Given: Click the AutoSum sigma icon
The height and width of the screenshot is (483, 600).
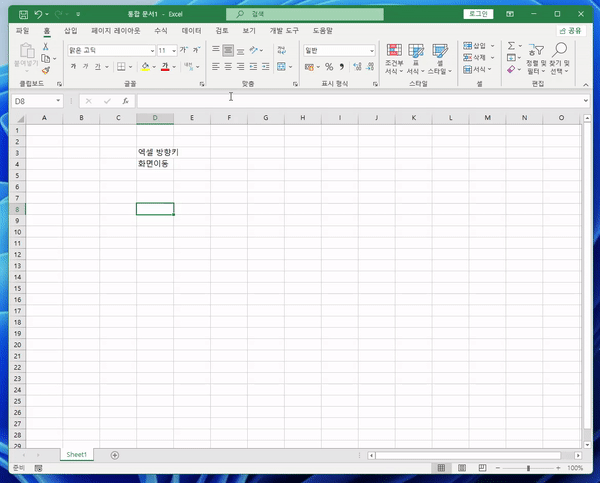Looking at the screenshot, I should pyautogui.click(x=511, y=46).
